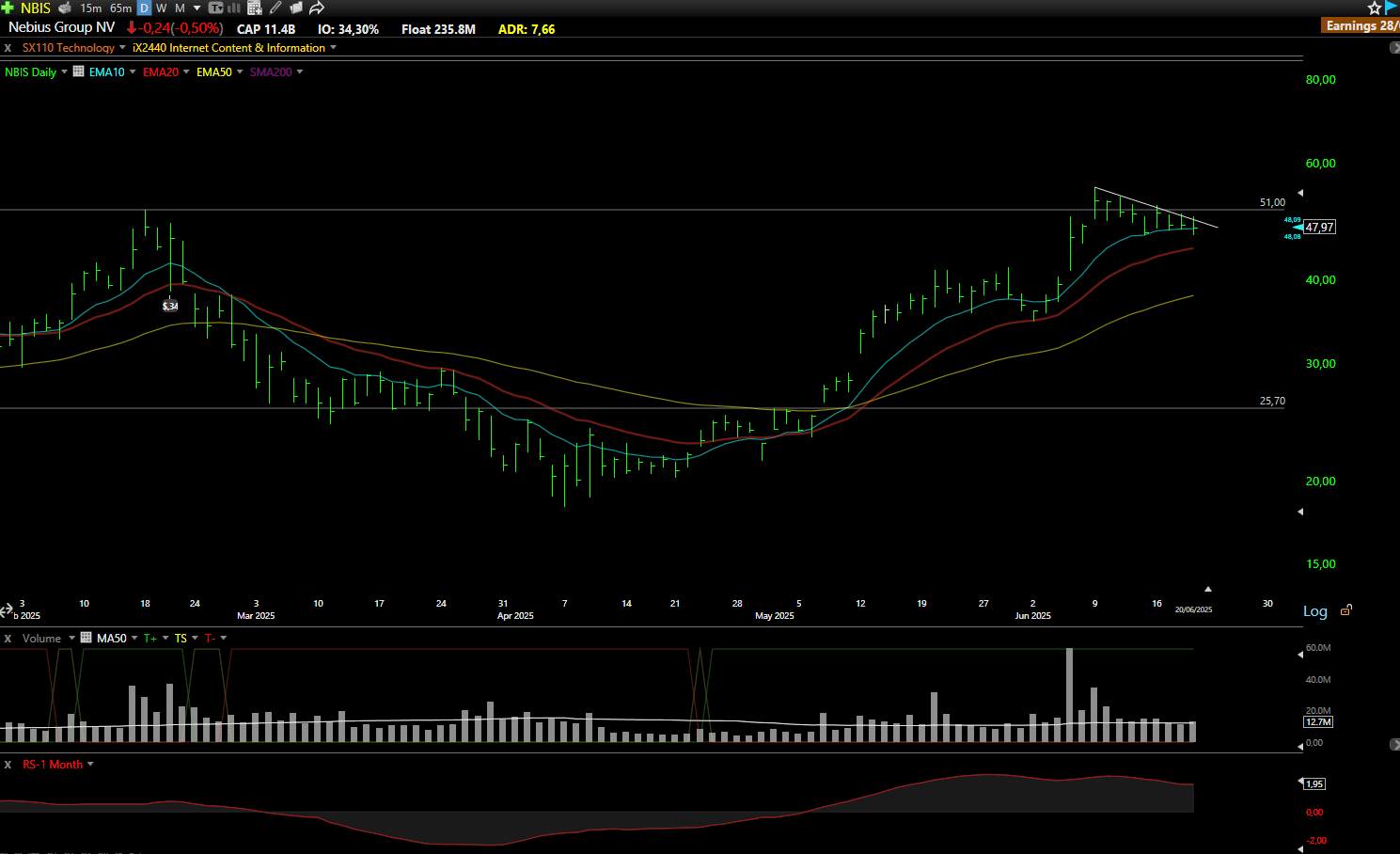Screen dimensions: 1400x854
Task: Click the 47,97 last price label
Action: pyautogui.click(x=1320, y=228)
